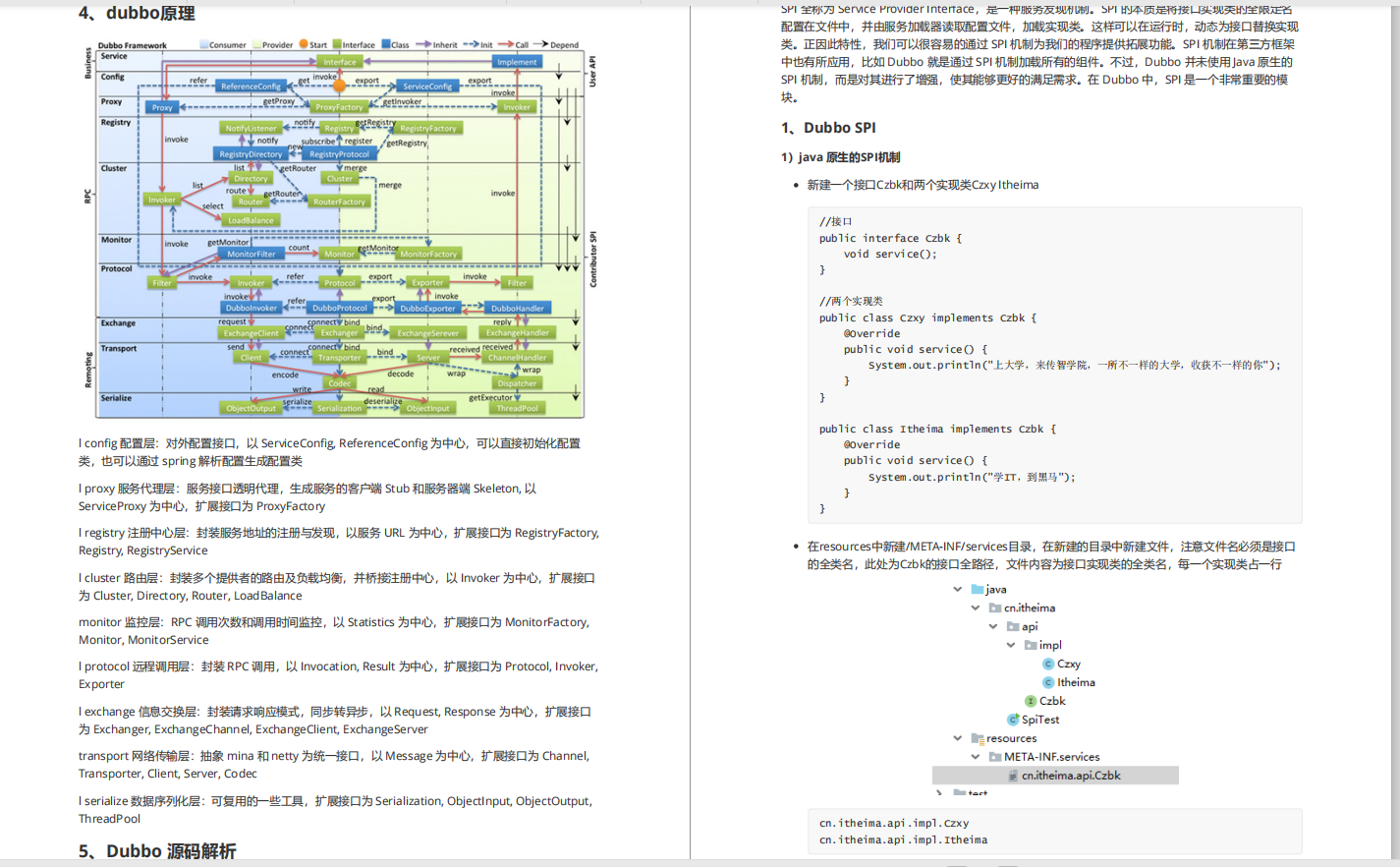1400x867 pixels.
Task: Select the cn.itheima.api.Czbk file row label
Action: (x=1071, y=777)
